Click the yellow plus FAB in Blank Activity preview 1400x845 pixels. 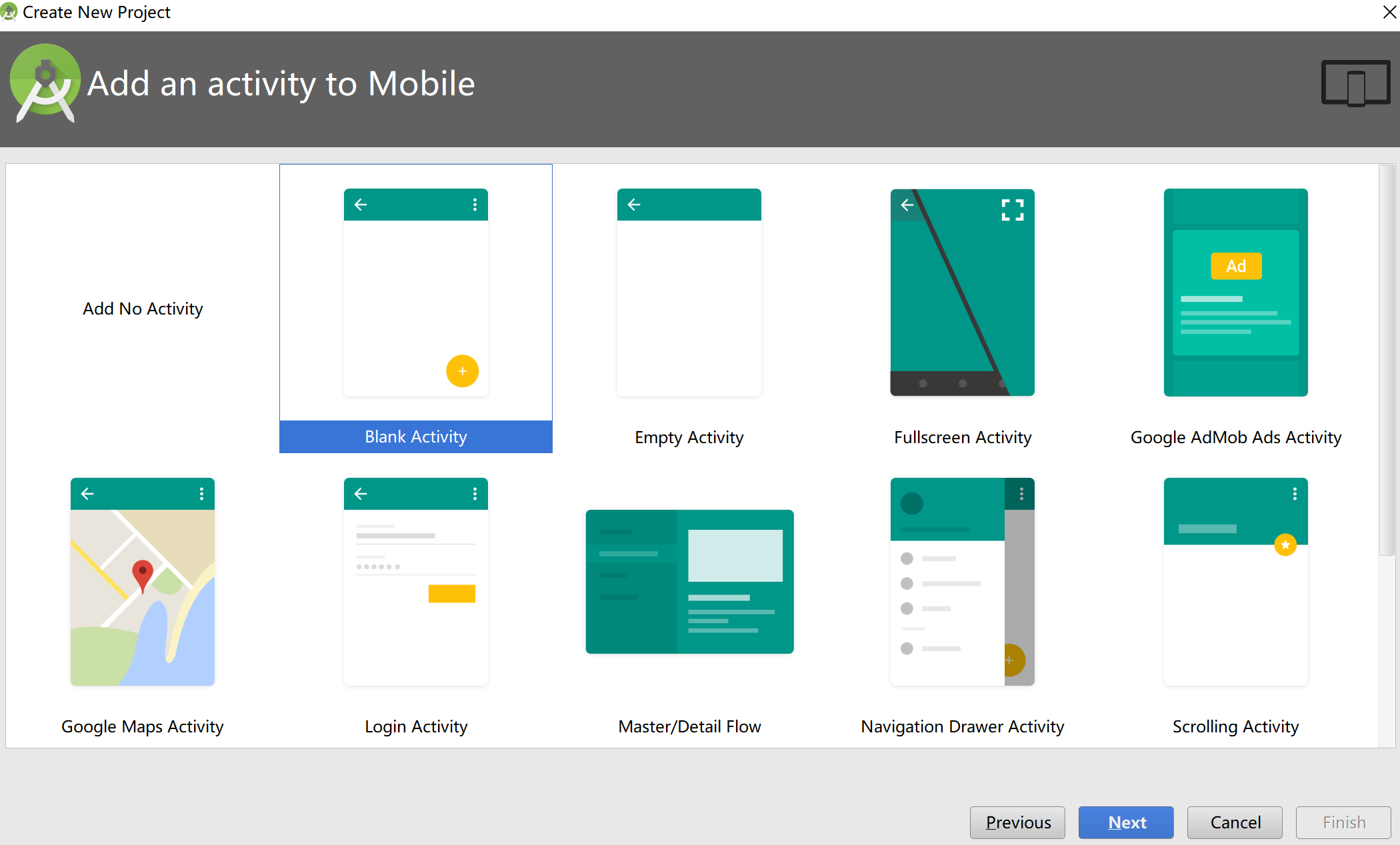462,371
